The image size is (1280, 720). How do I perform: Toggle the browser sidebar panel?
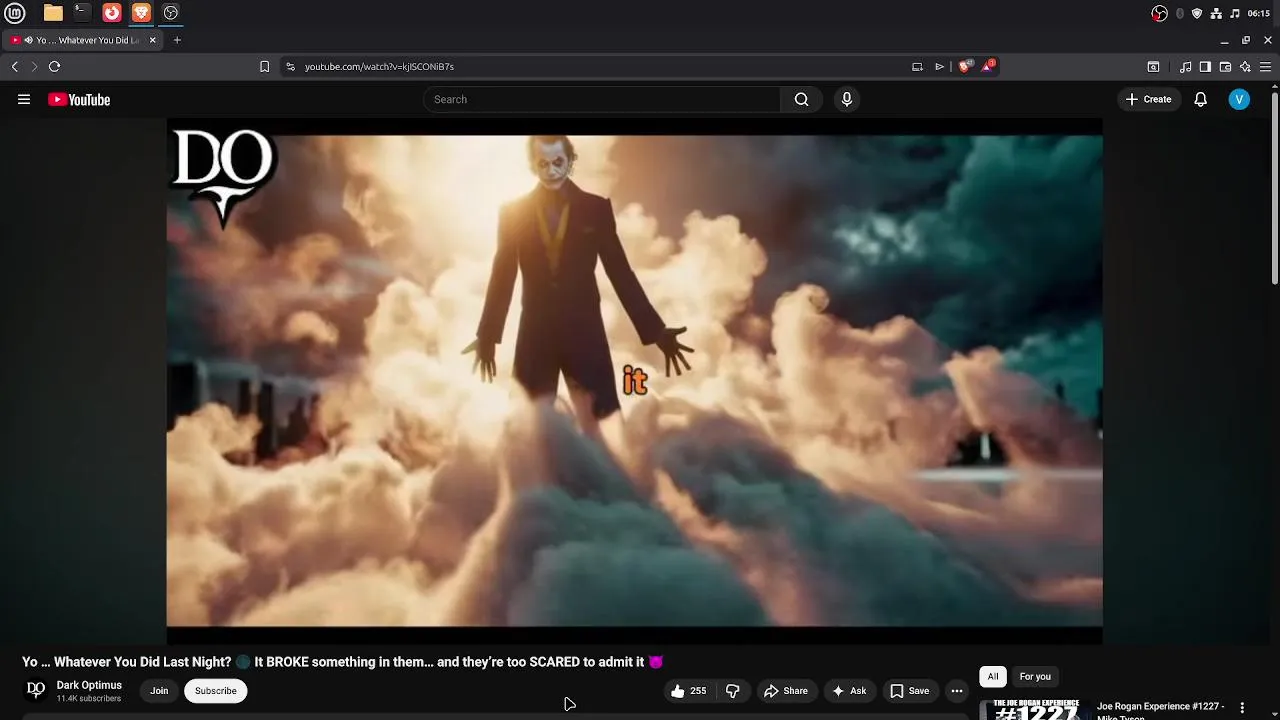1205,67
